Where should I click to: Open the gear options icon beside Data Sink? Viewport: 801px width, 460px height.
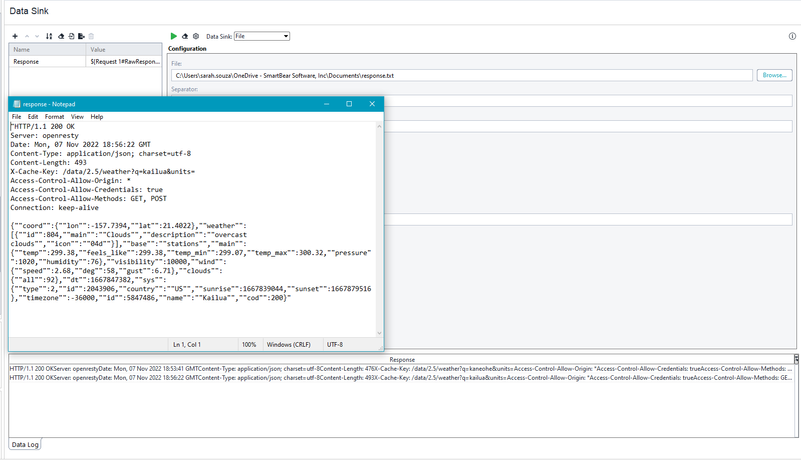[x=196, y=36]
